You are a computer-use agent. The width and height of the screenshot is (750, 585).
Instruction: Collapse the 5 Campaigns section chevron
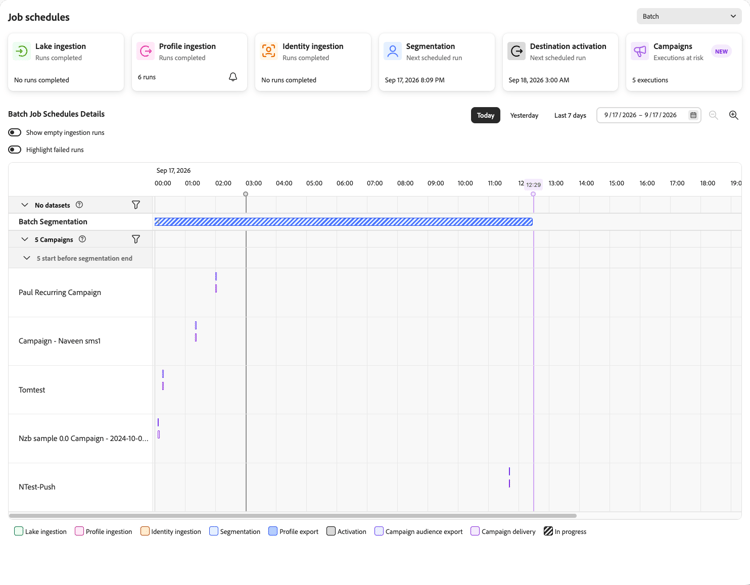[x=25, y=239]
